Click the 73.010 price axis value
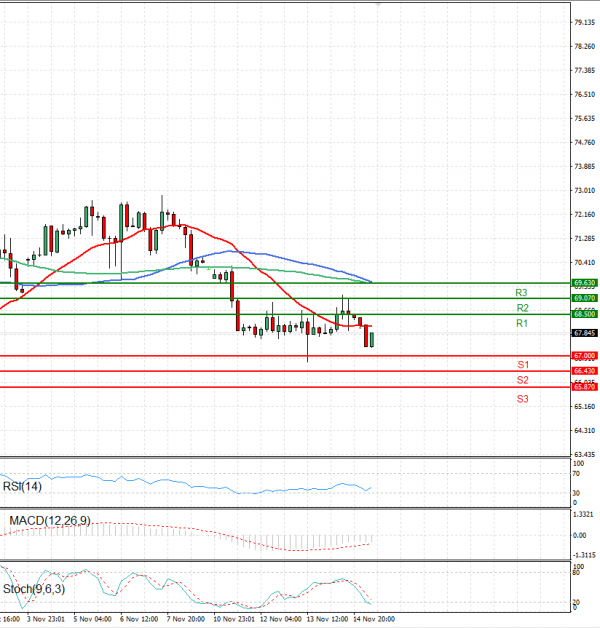The width and height of the screenshot is (600, 628). point(584,190)
